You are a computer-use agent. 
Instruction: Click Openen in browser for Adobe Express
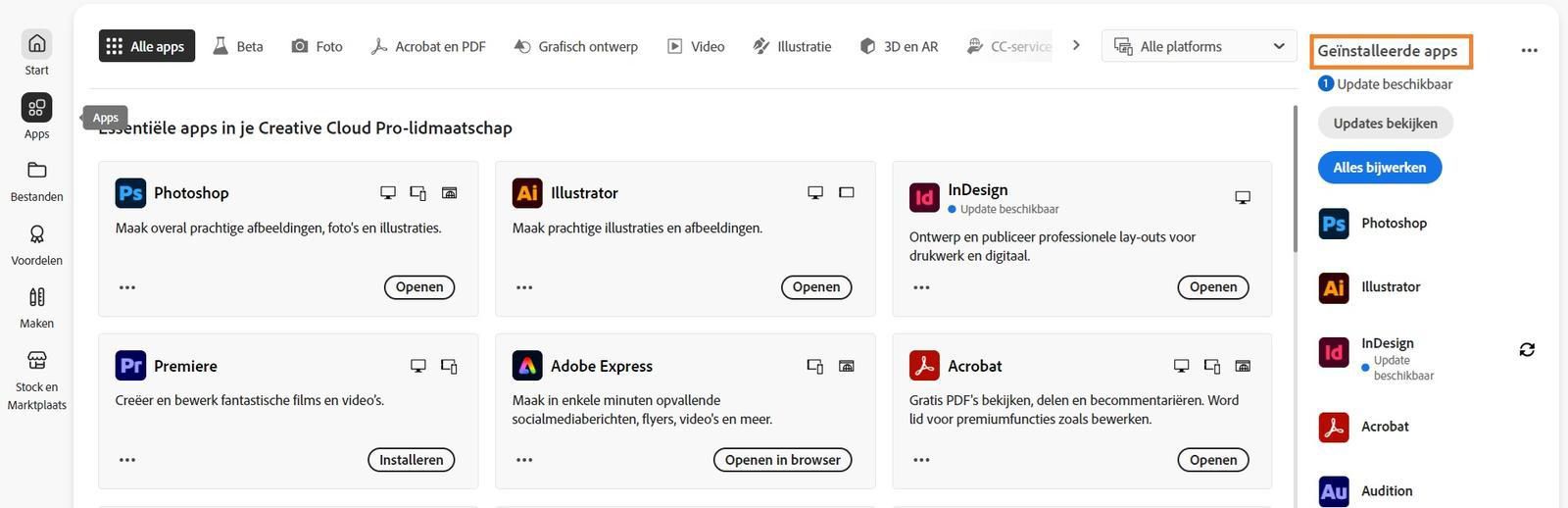[782, 460]
